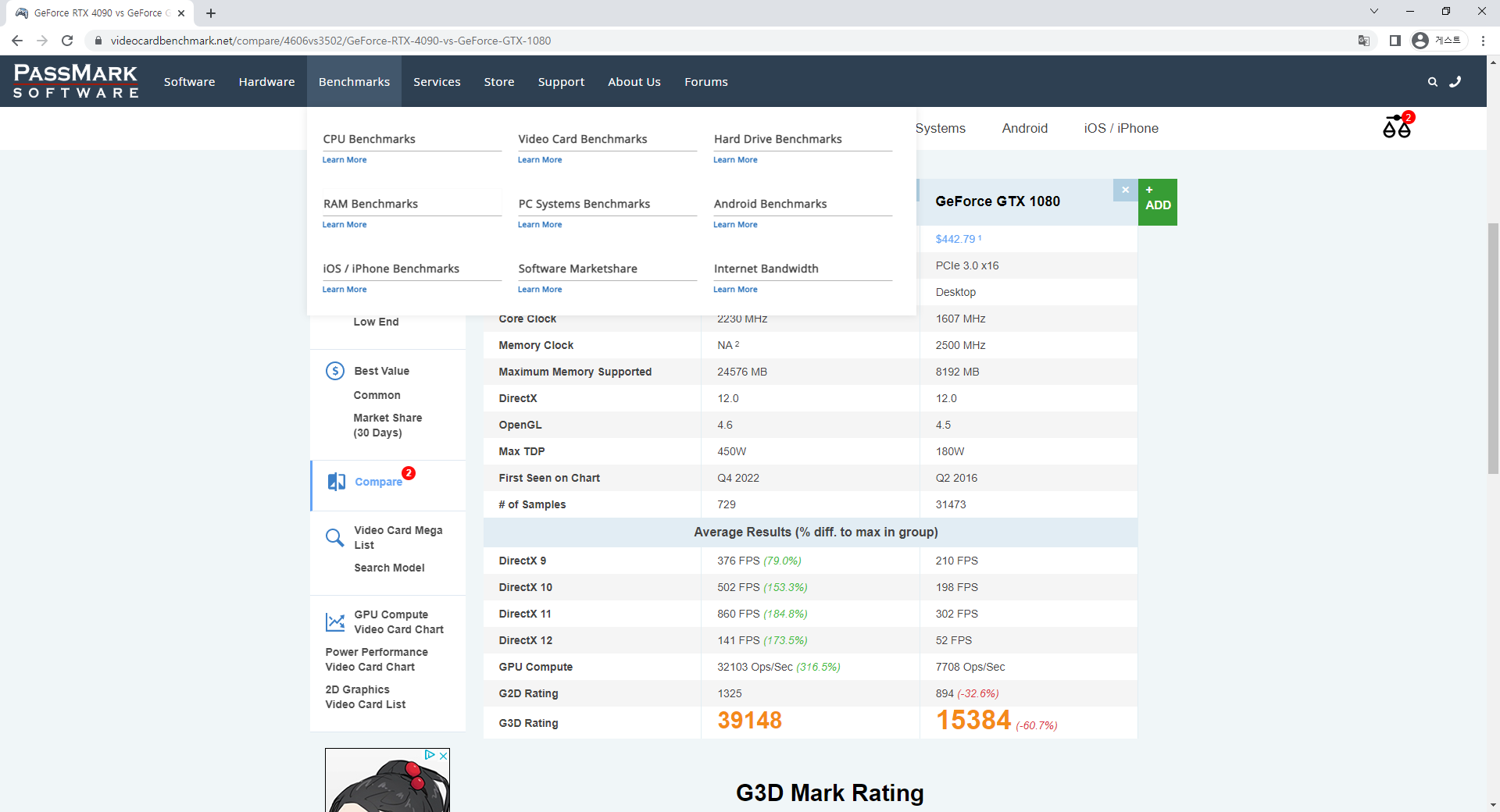Open the Software menu
This screenshot has width=1500, height=812.
coord(189,82)
